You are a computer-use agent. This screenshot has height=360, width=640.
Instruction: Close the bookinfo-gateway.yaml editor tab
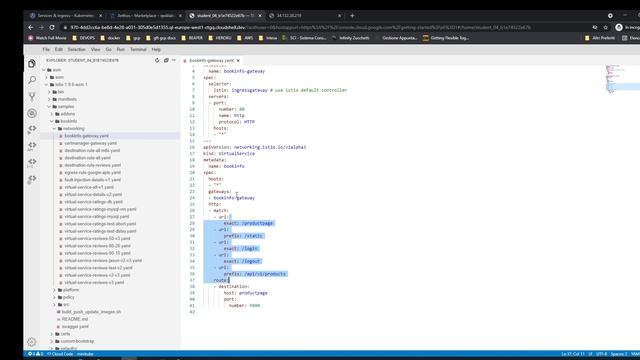(238, 60)
